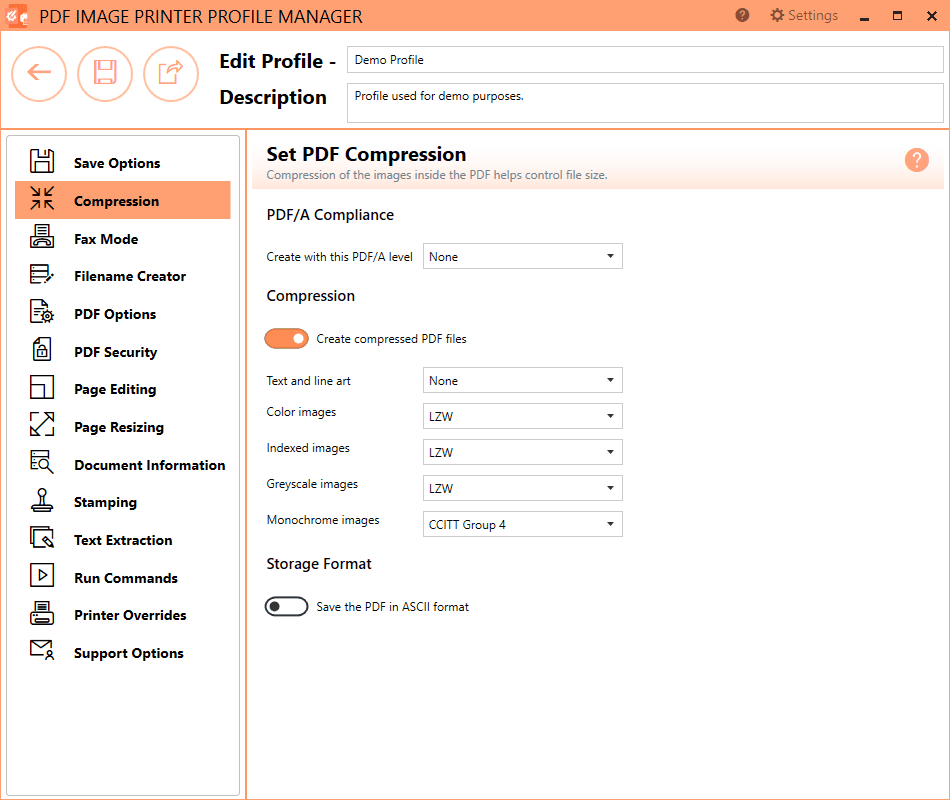Click the app logo in title bar
This screenshot has width=950, height=800.
click(x=17, y=16)
